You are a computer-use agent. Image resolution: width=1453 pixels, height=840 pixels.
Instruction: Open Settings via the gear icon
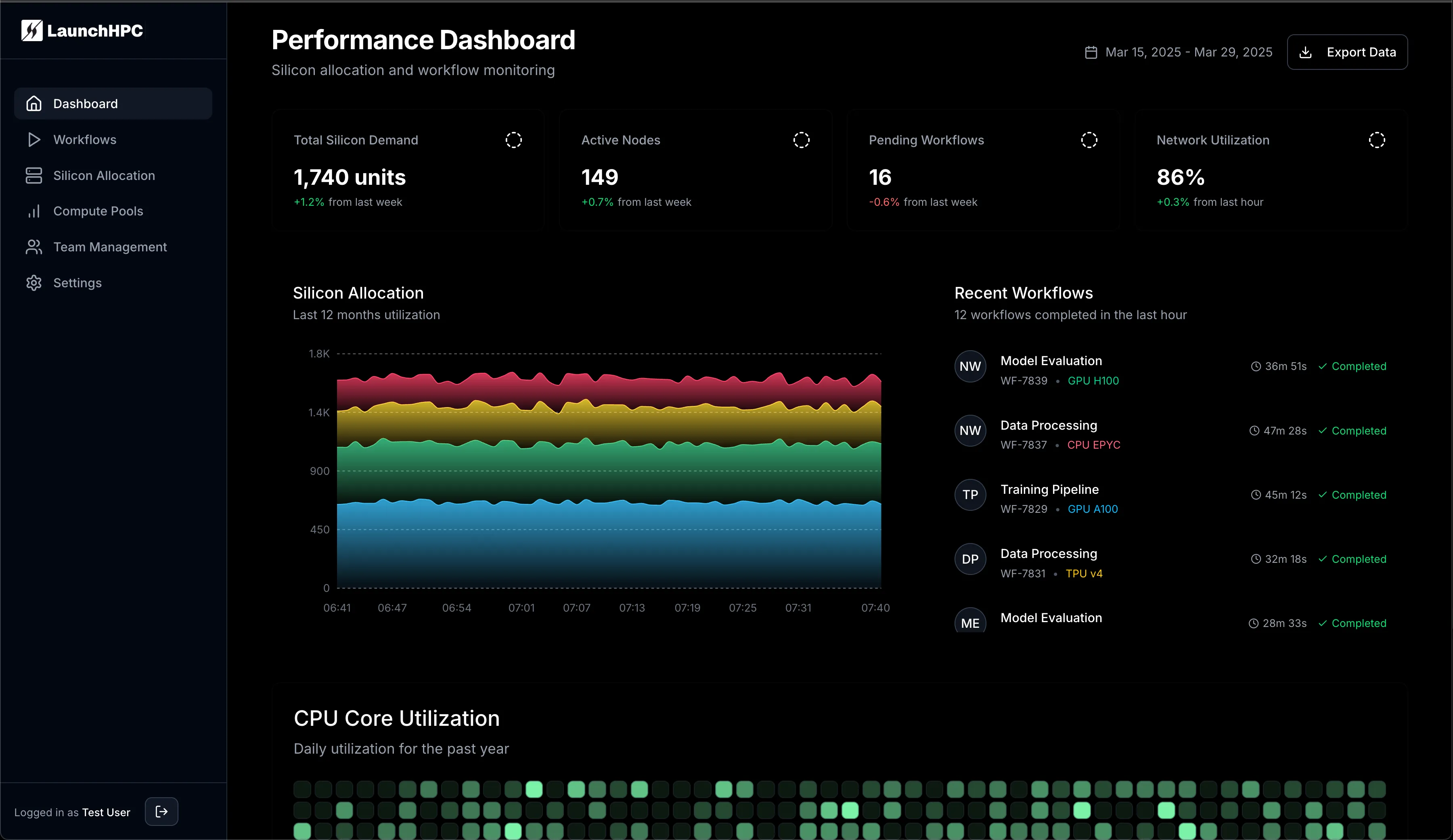pyautogui.click(x=33, y=282)
